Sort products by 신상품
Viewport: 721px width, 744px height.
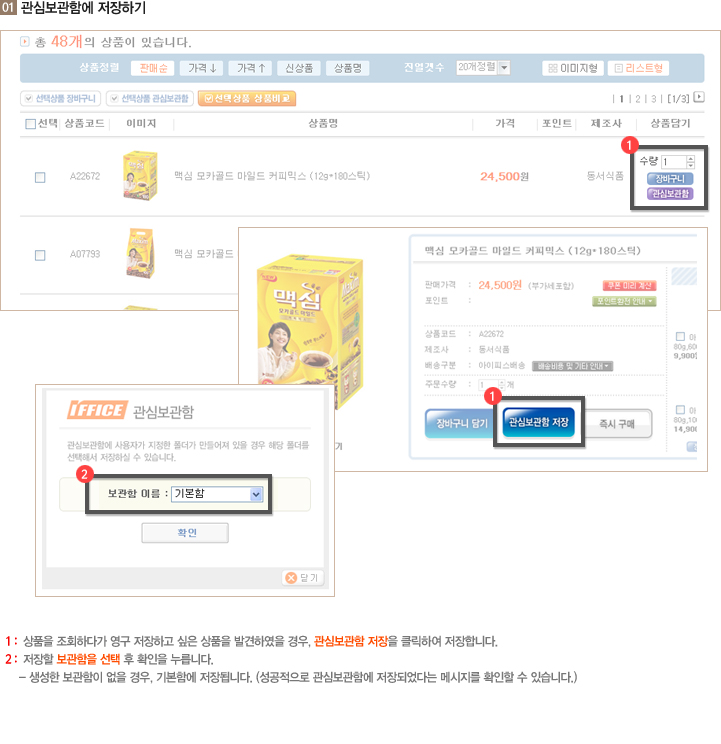pos(298,68)
